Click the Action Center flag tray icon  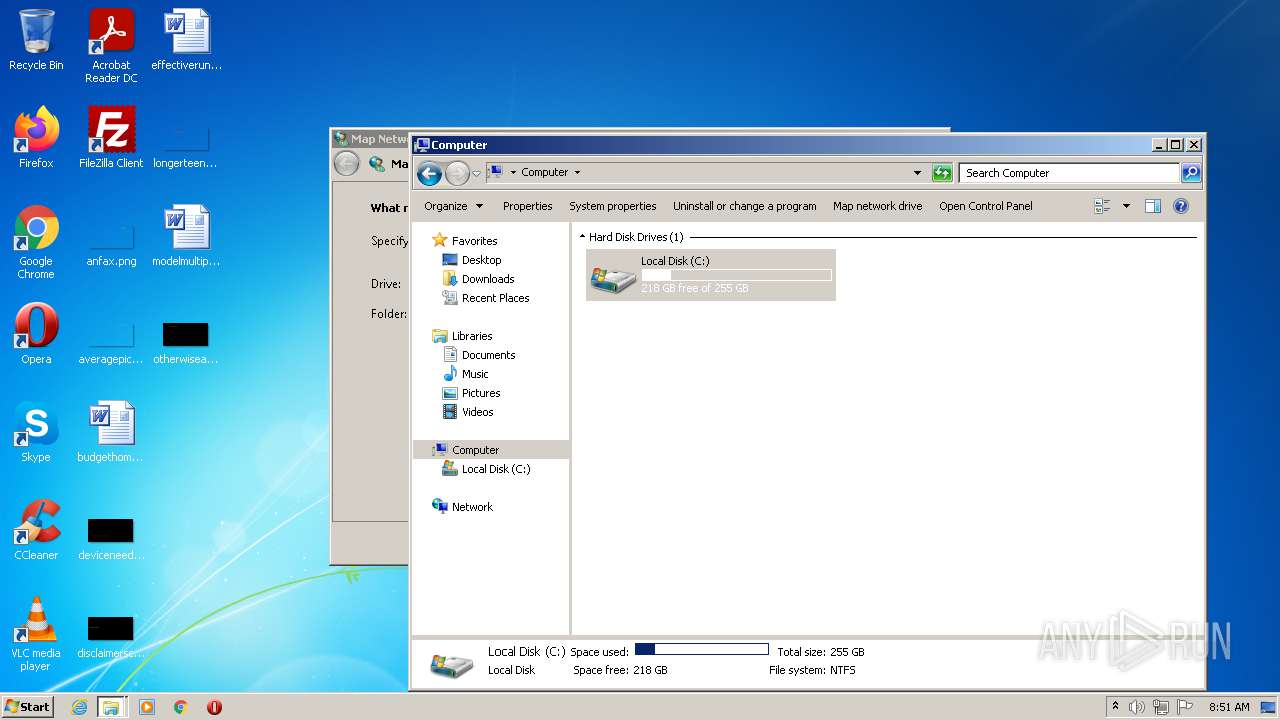pyautogui.click(x=1185, y=707)
